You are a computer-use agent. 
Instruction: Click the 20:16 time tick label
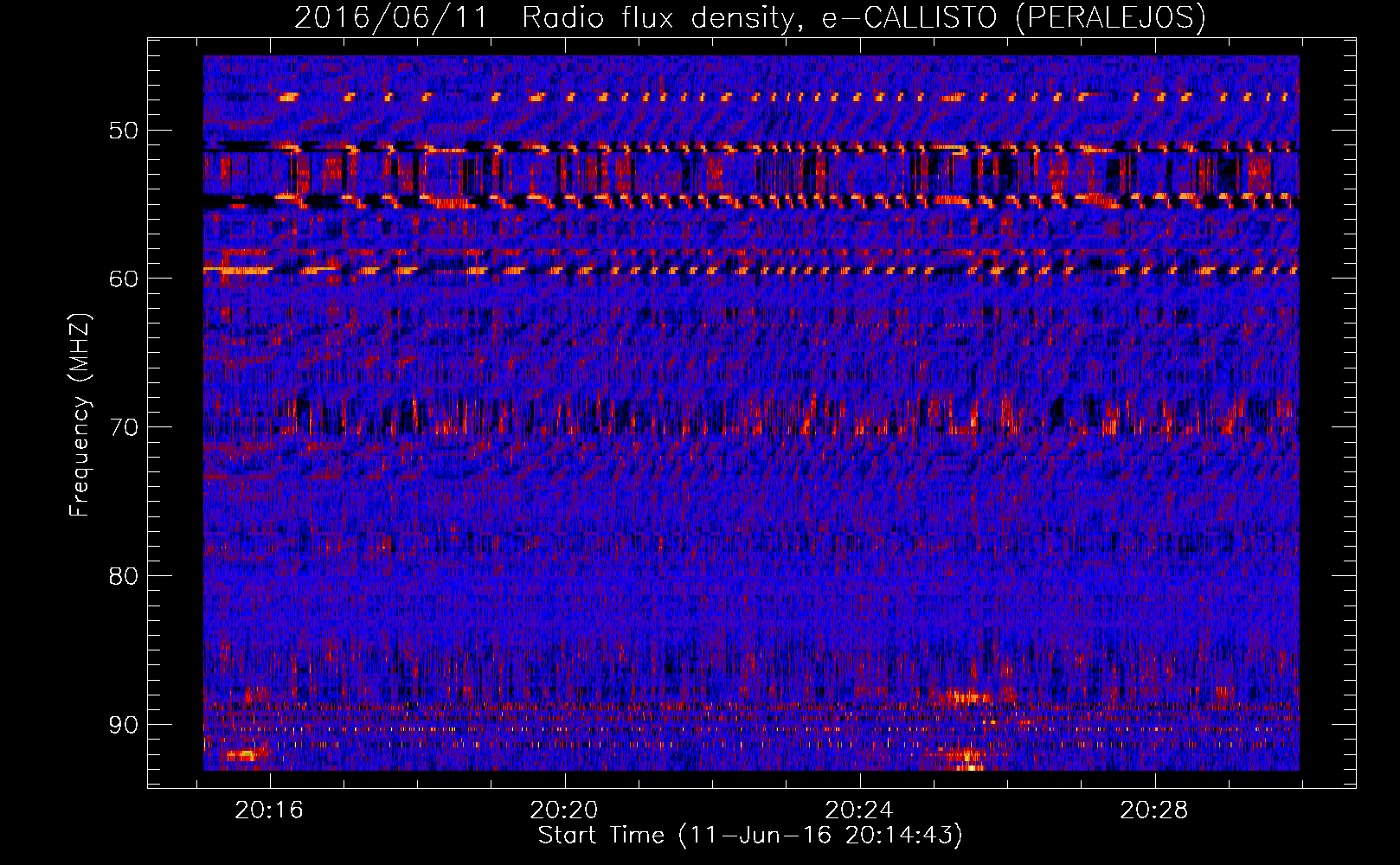coord(269,811)
